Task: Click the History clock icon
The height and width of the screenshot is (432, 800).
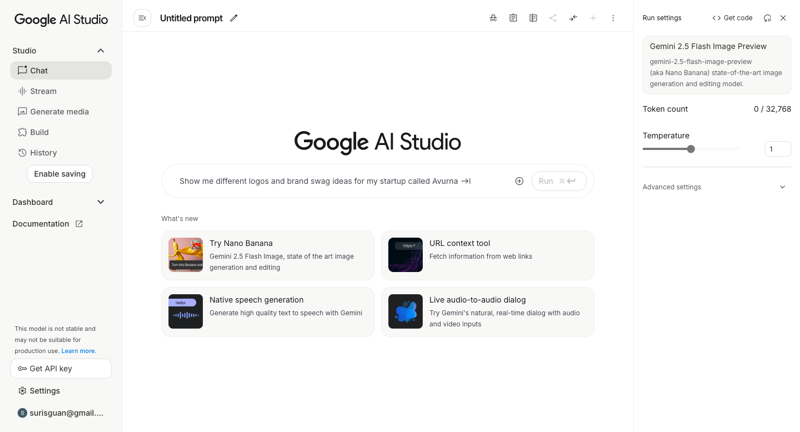Action: [22, 153]
